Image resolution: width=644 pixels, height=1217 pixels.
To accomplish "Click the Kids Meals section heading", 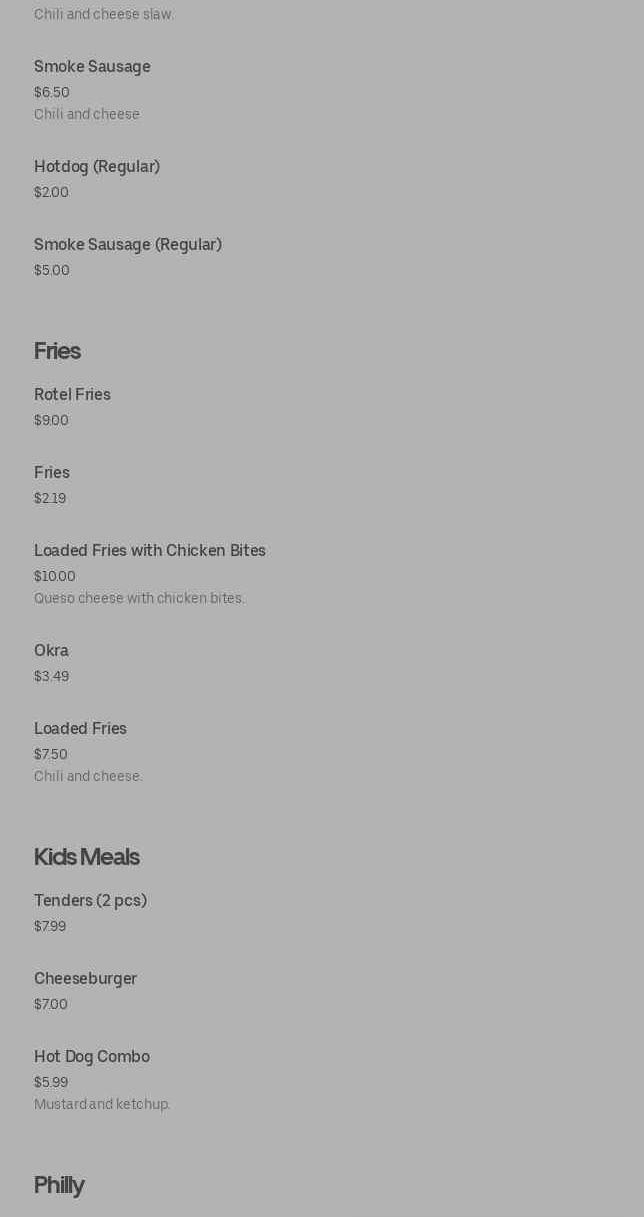I will (x=87, y=857).
